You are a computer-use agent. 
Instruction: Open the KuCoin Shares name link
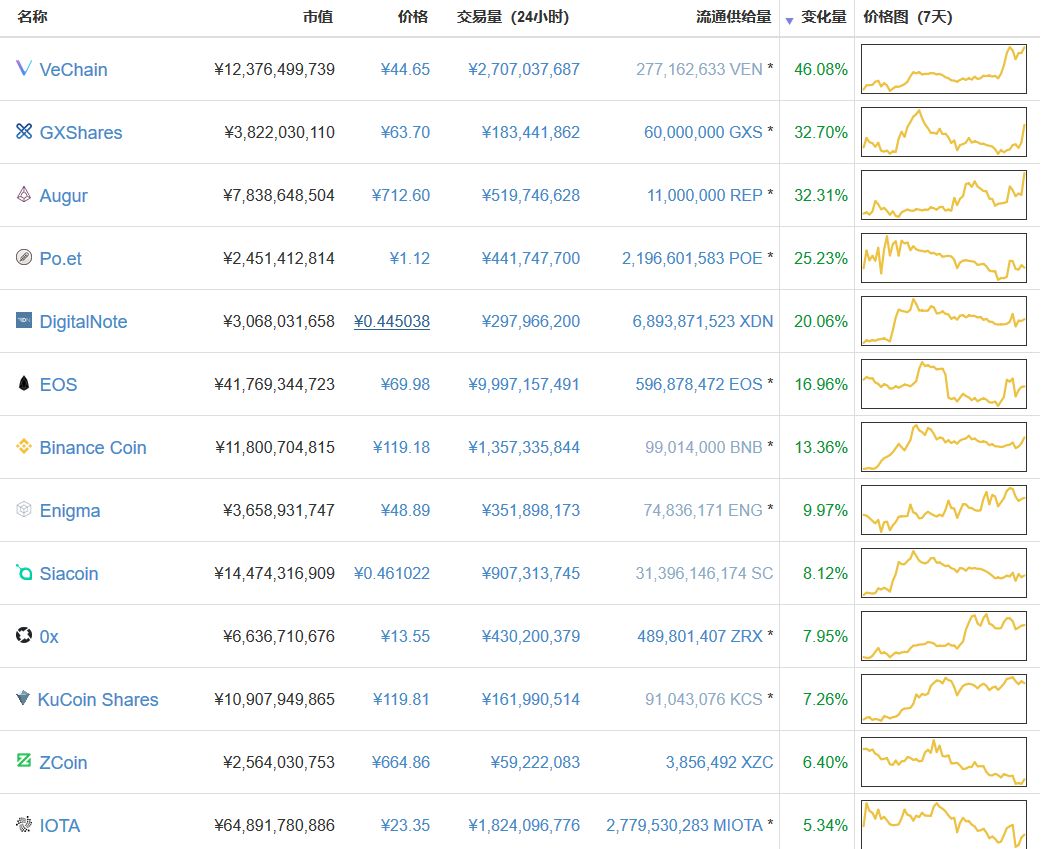[98, 700]
